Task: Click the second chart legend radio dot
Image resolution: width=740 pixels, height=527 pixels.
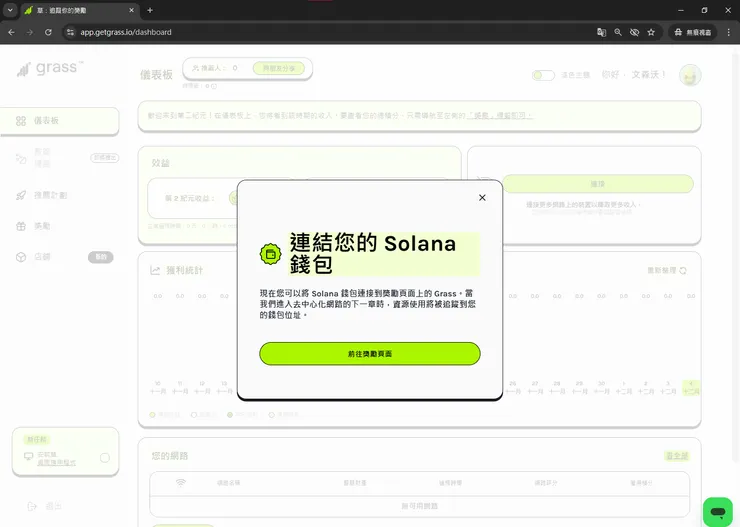Action: pyautogui.click(x=193, y=415)
